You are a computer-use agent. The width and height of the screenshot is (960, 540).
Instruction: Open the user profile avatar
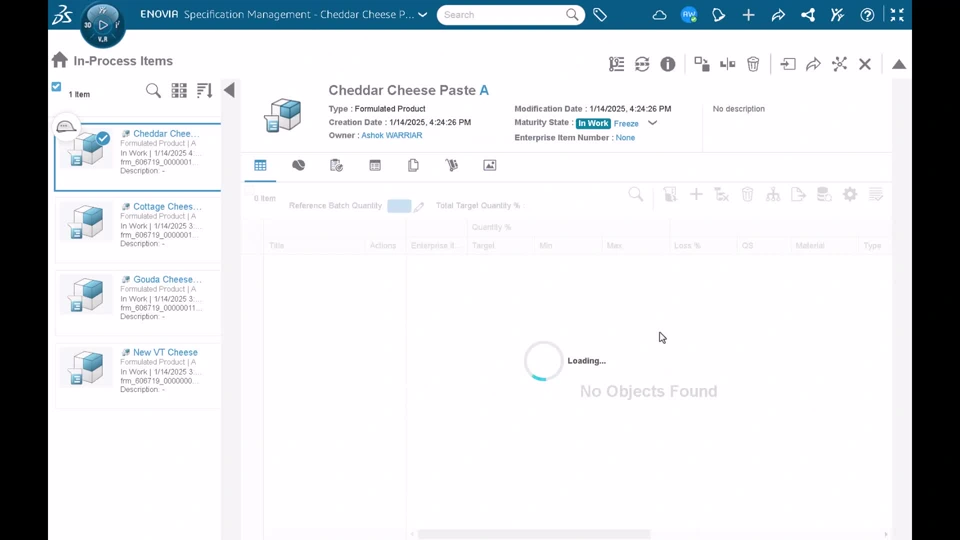tap(689, 15)
